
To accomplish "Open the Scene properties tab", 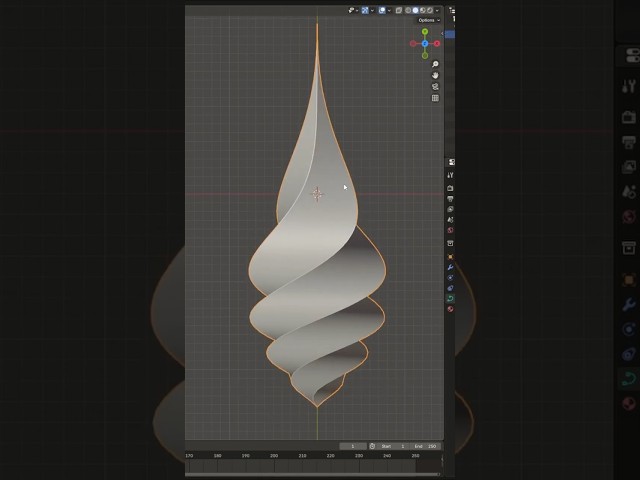I will click(x=450, y=220).
